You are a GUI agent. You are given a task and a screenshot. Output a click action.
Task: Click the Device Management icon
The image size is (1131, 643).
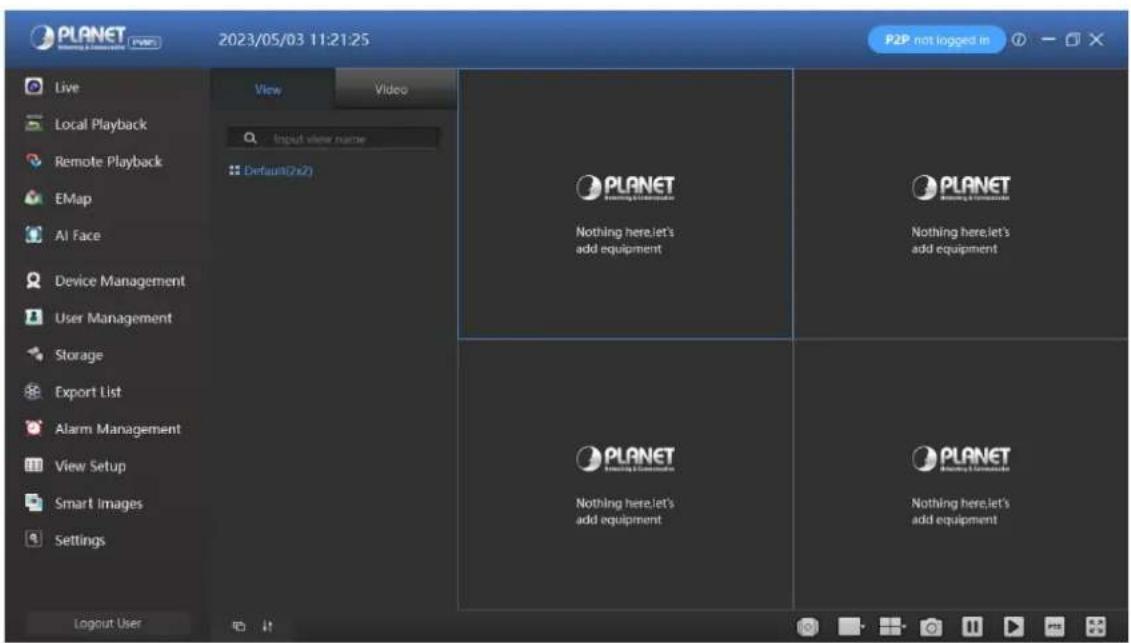point(33,280)
